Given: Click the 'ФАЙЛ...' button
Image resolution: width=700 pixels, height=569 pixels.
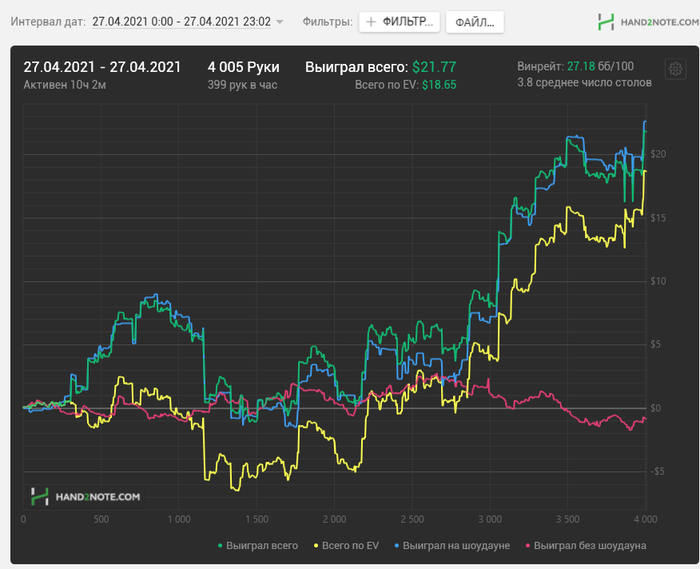Looking at the screenshot, I should [x=474, y=21].
